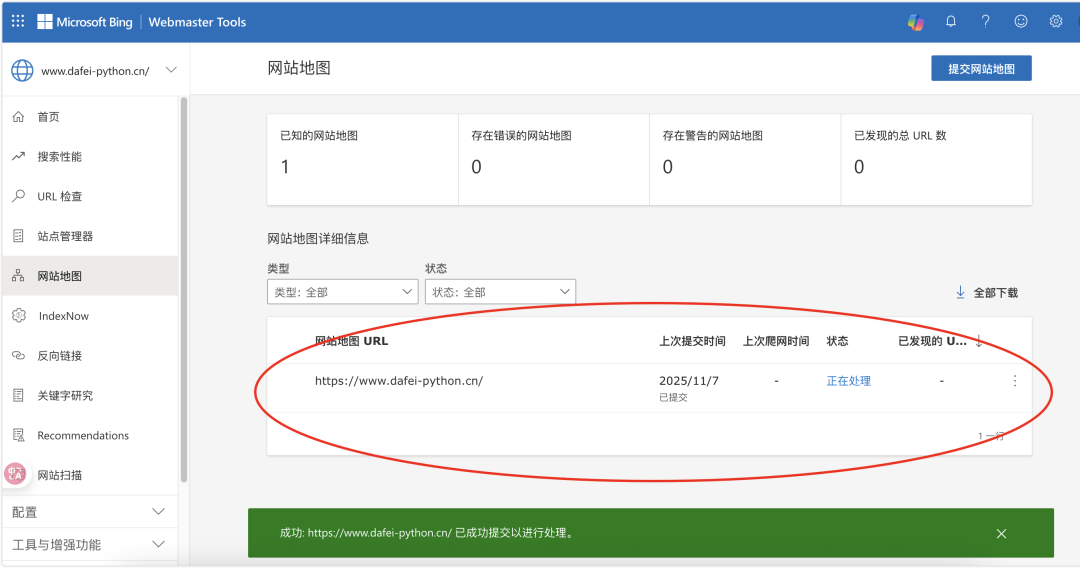Click the 已发现的总 URL 数 card
The width and height of the screenshot is (1080, 568).
(937, 160)
